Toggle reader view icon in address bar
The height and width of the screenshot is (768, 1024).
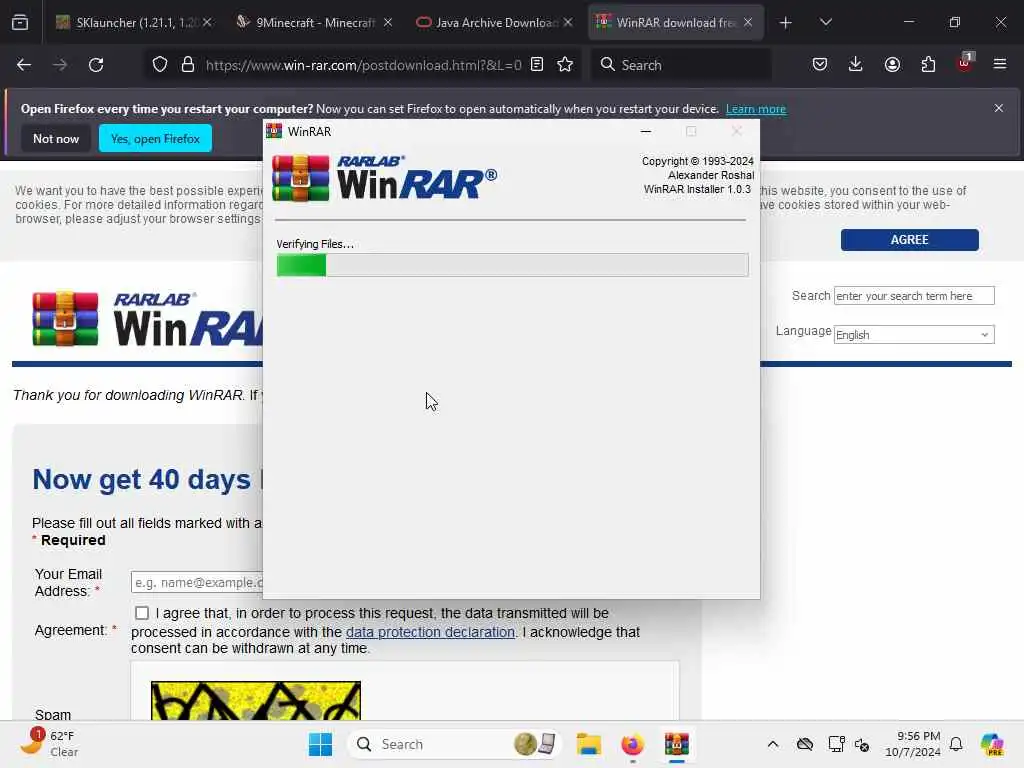[537, 65]
